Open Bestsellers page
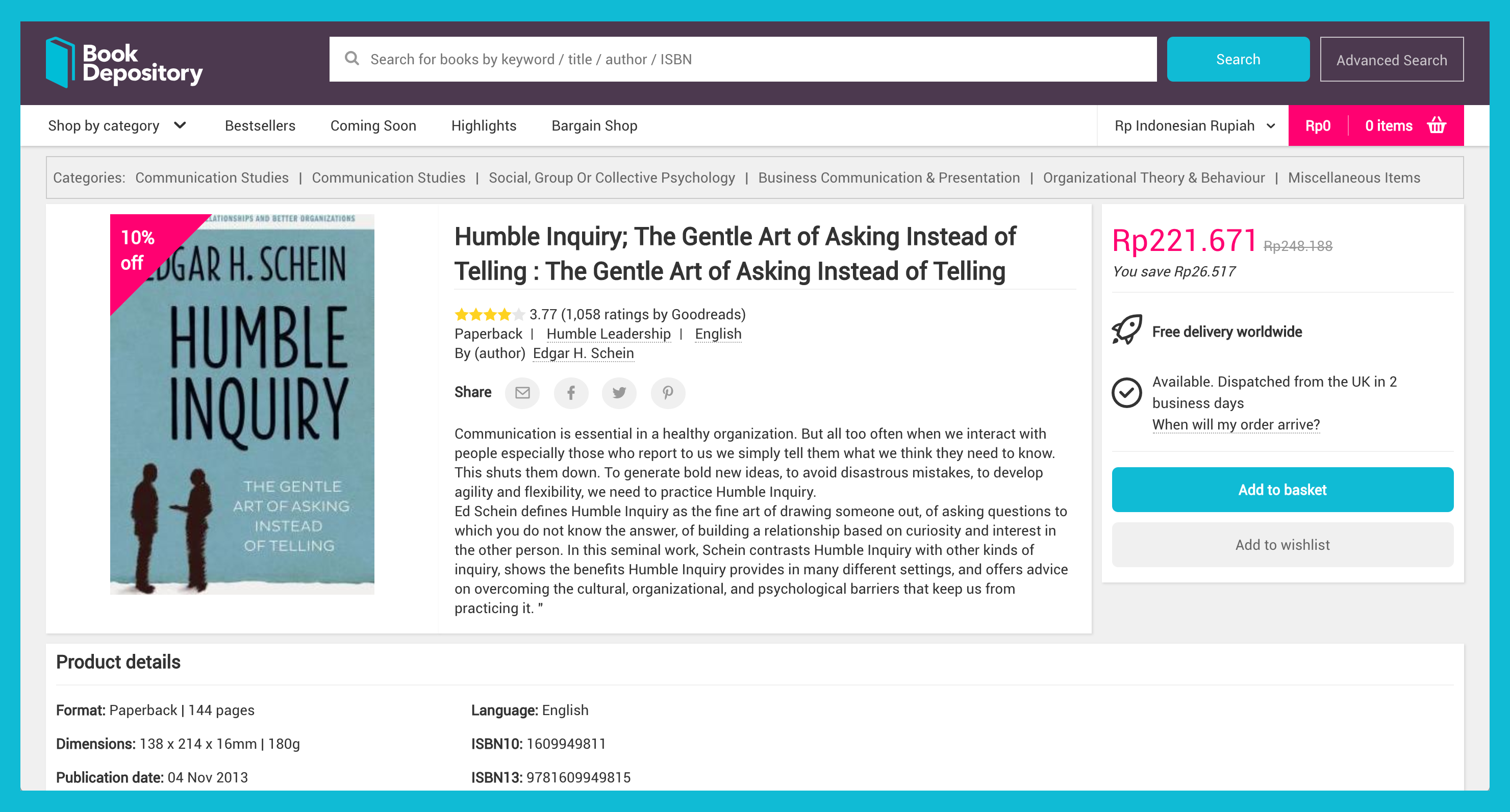The image size is (1510, 812). point(260,125)
